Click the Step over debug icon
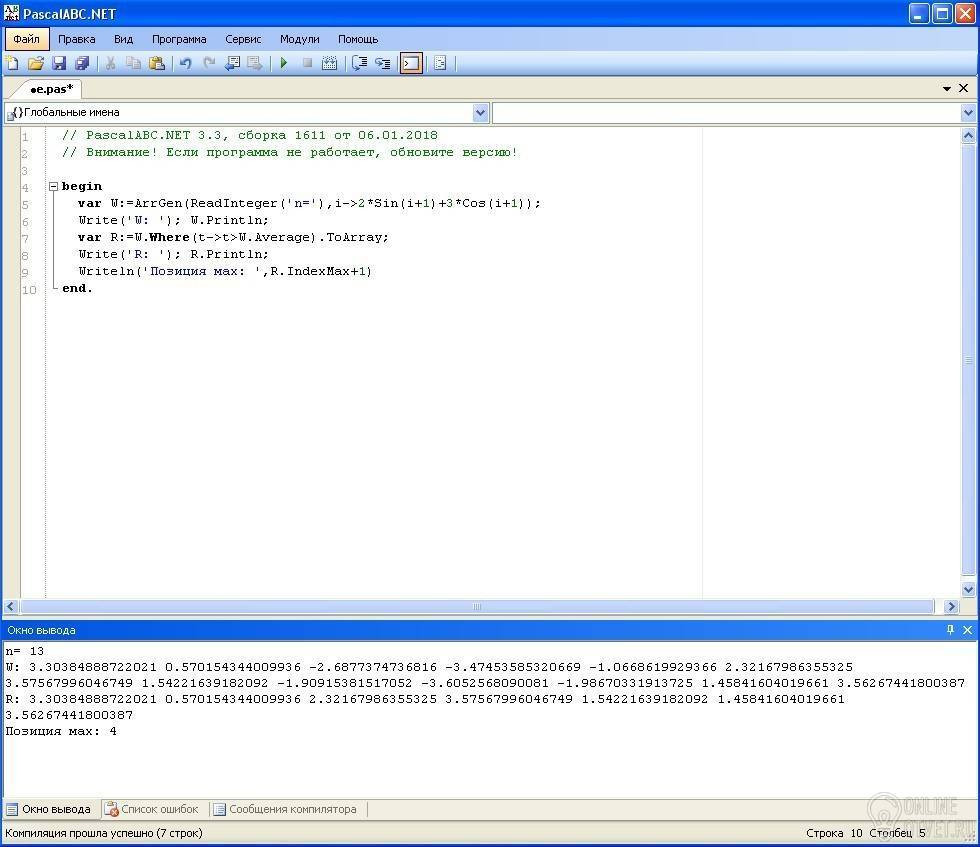The image size is (980, 847). 359,63
